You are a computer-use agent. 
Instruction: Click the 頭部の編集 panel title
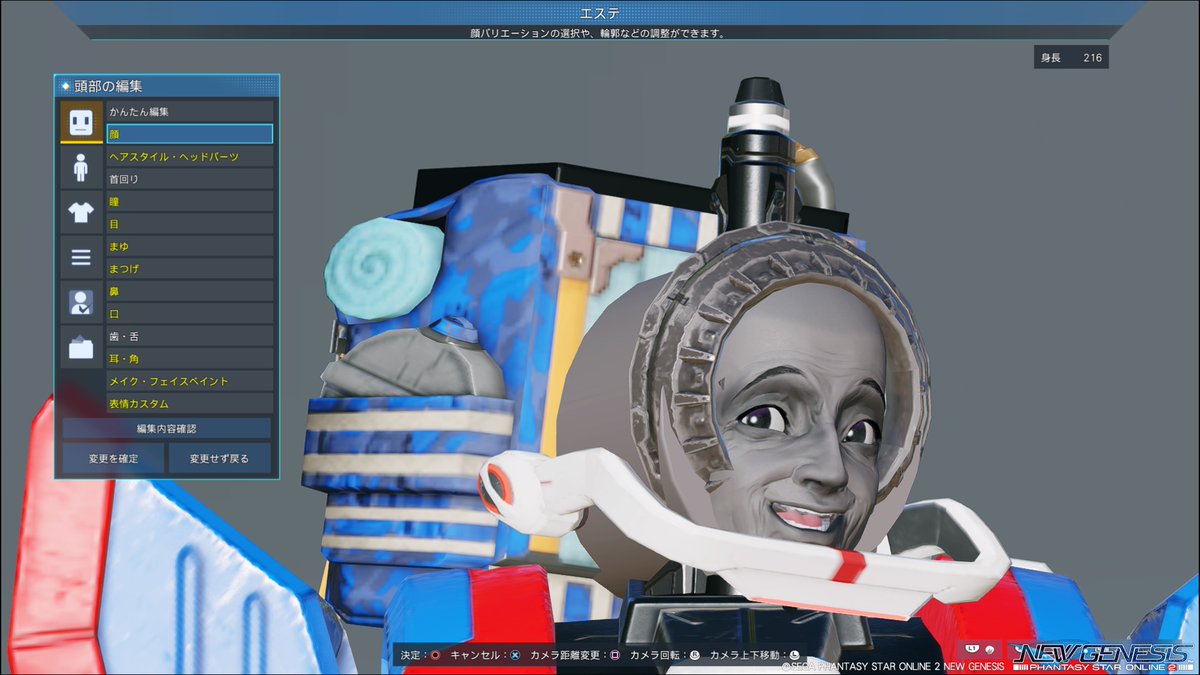coord(109,86)
